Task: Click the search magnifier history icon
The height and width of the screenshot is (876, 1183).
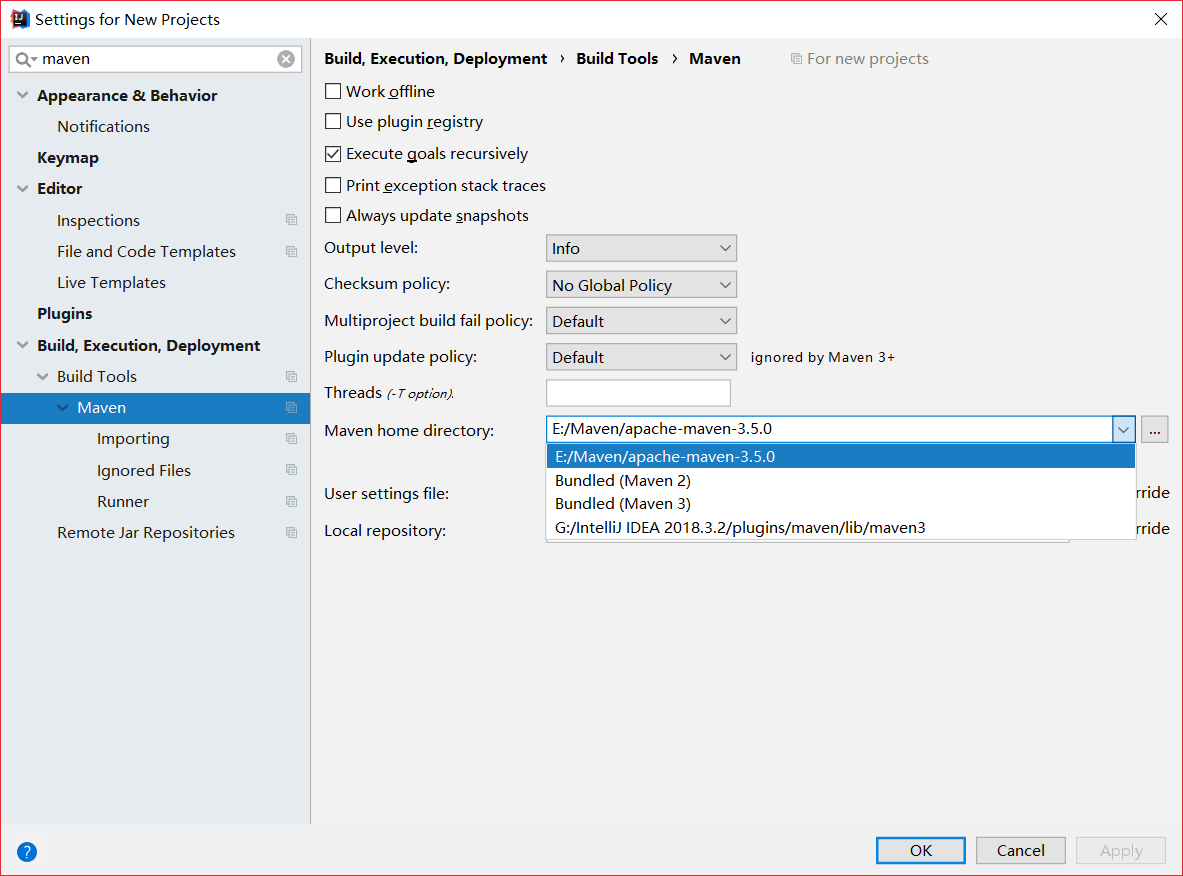Action: pyautogui.click(x=25, y=59)
